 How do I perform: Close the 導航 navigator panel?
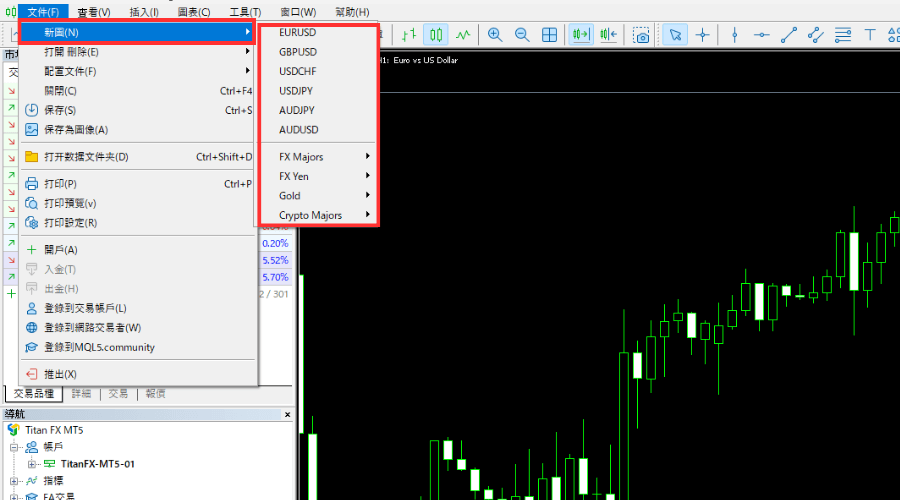point(288,414)
